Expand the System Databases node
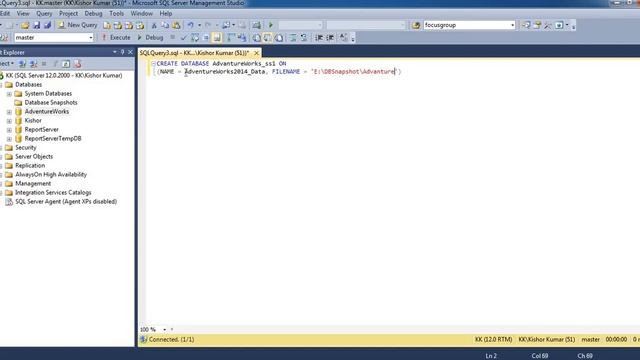The image size is (640, 360). tap(9, 94)
